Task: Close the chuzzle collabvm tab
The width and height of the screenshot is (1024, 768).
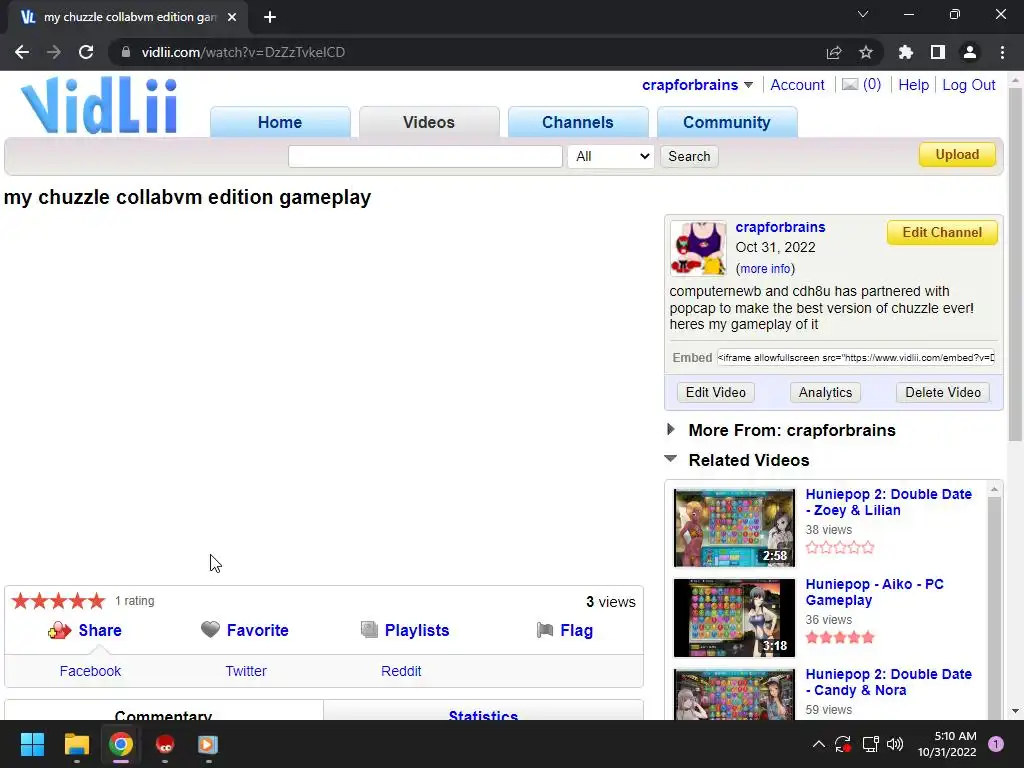Action: pos(231,17)
